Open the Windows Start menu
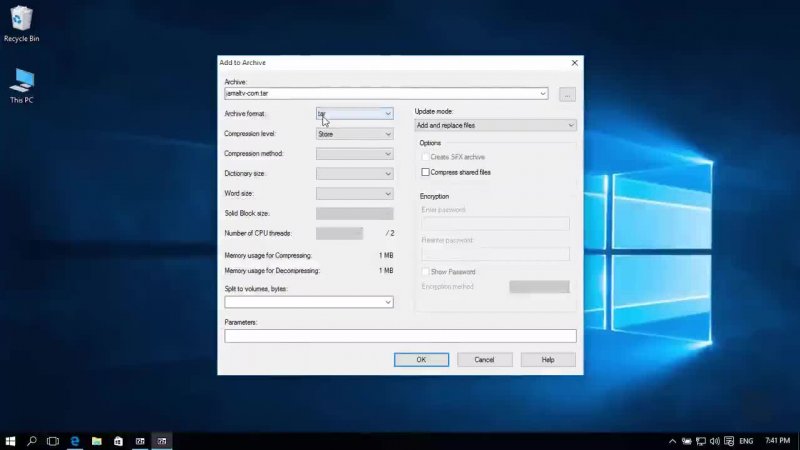 pyautogui.click(x=10, y=440)
